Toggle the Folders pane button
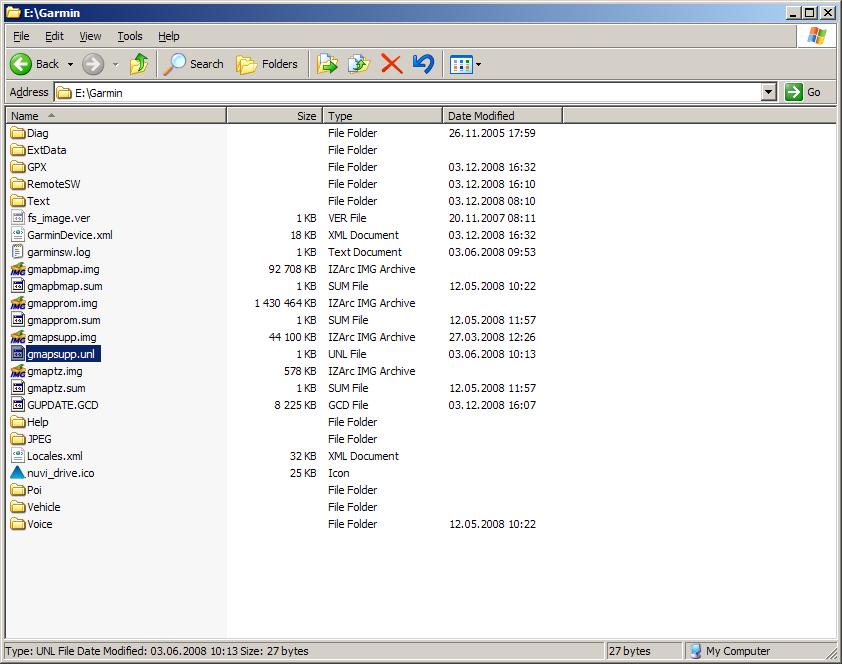This screenshot has width=842, height=664. [x=267, y=64]
